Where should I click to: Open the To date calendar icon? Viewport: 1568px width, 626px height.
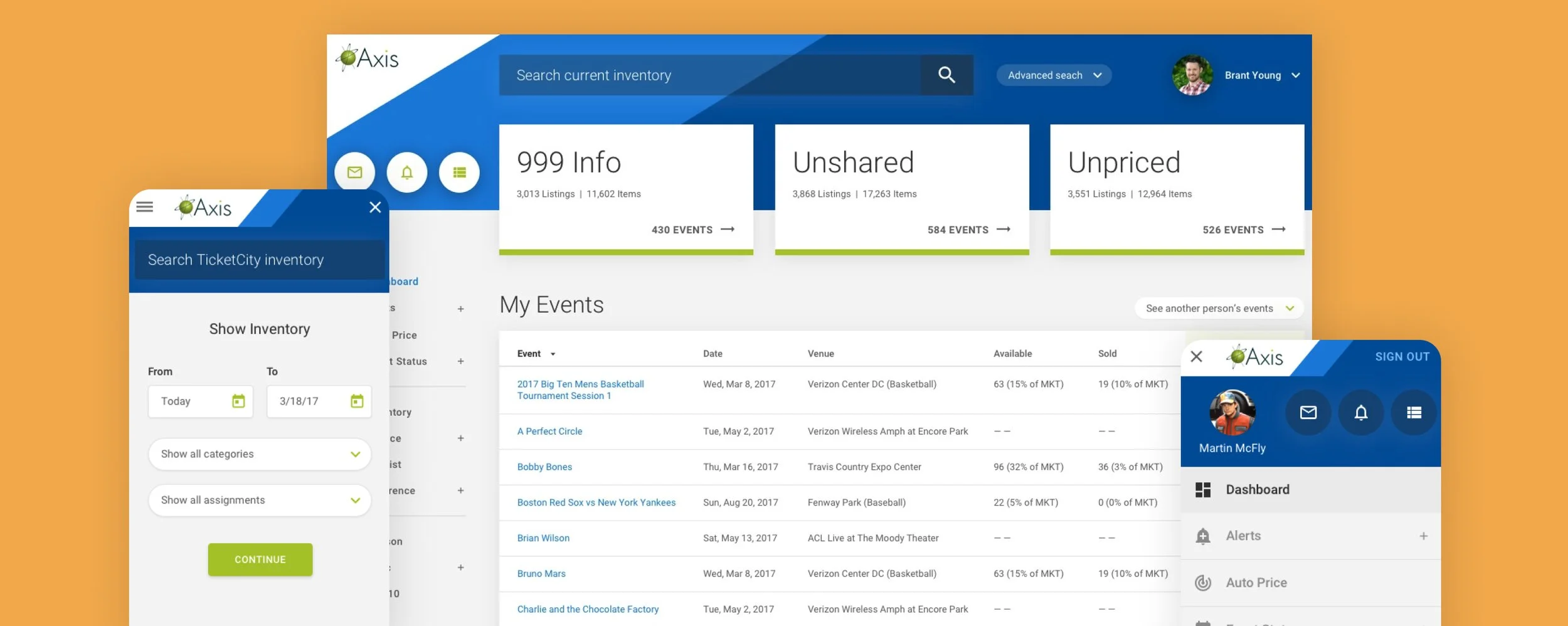click(x=357, y=401)
